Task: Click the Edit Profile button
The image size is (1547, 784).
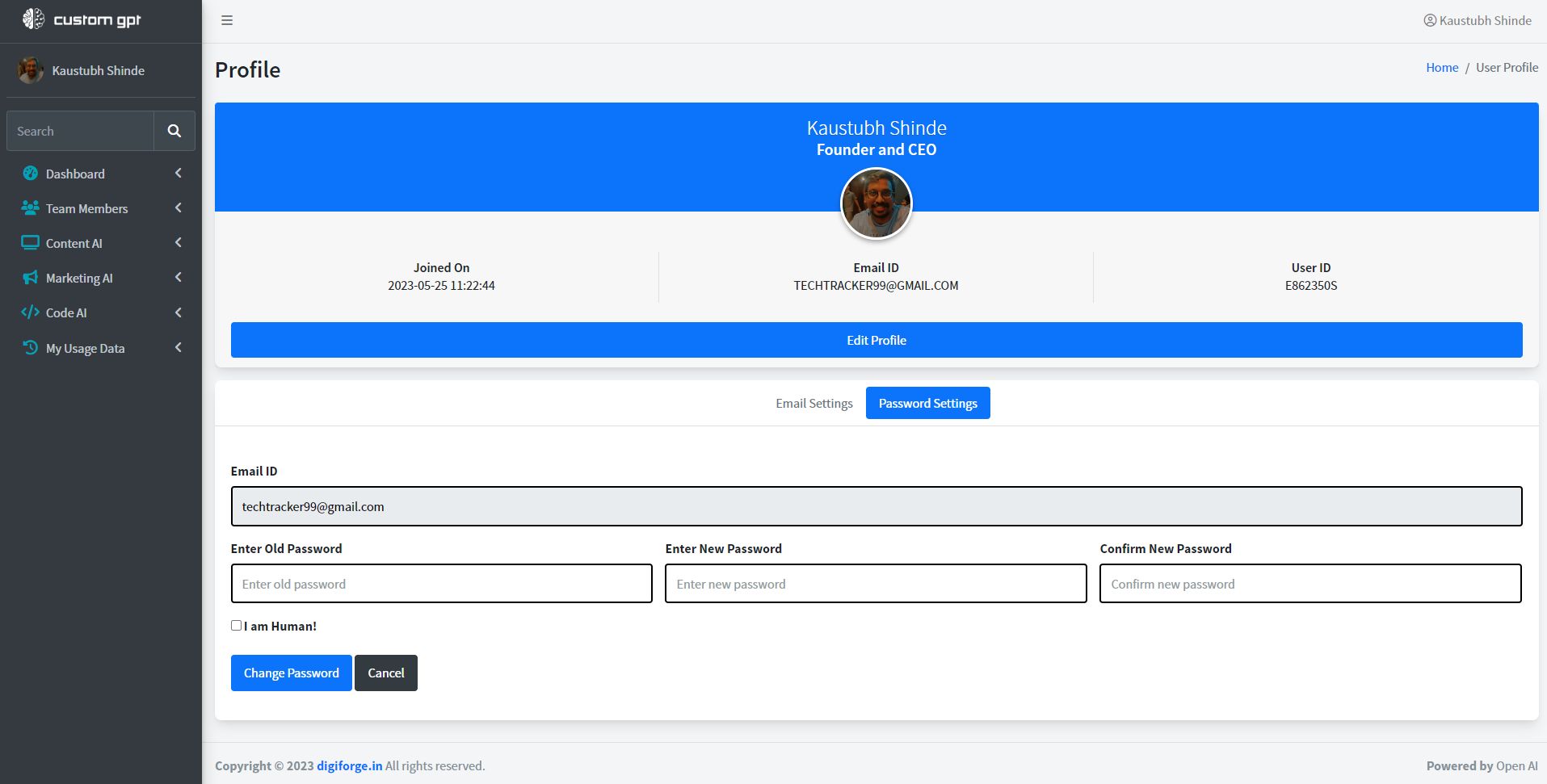Action: pyautogui.click(x=876, y=340)
